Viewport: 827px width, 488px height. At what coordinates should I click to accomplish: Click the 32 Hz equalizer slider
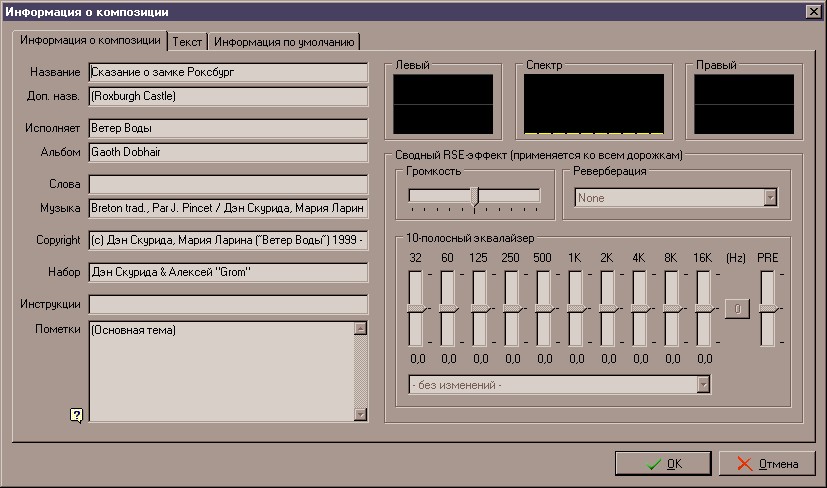tap(416, 310)
